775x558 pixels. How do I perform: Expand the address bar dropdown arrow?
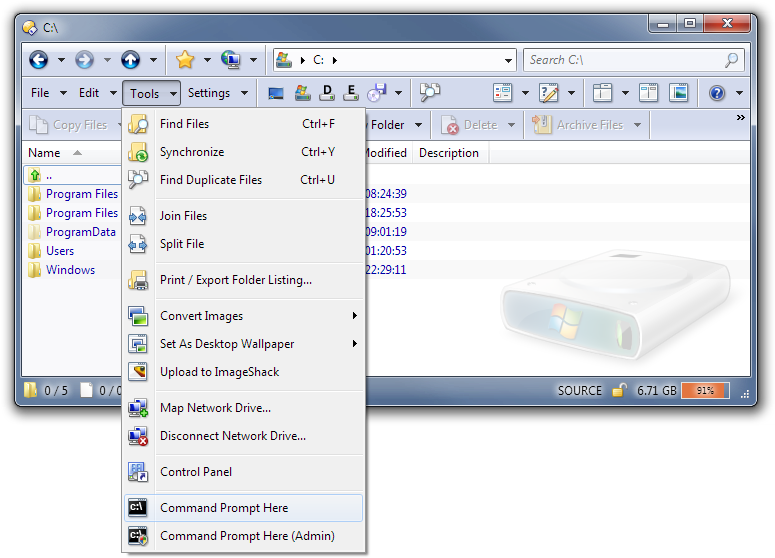point(508,60)
